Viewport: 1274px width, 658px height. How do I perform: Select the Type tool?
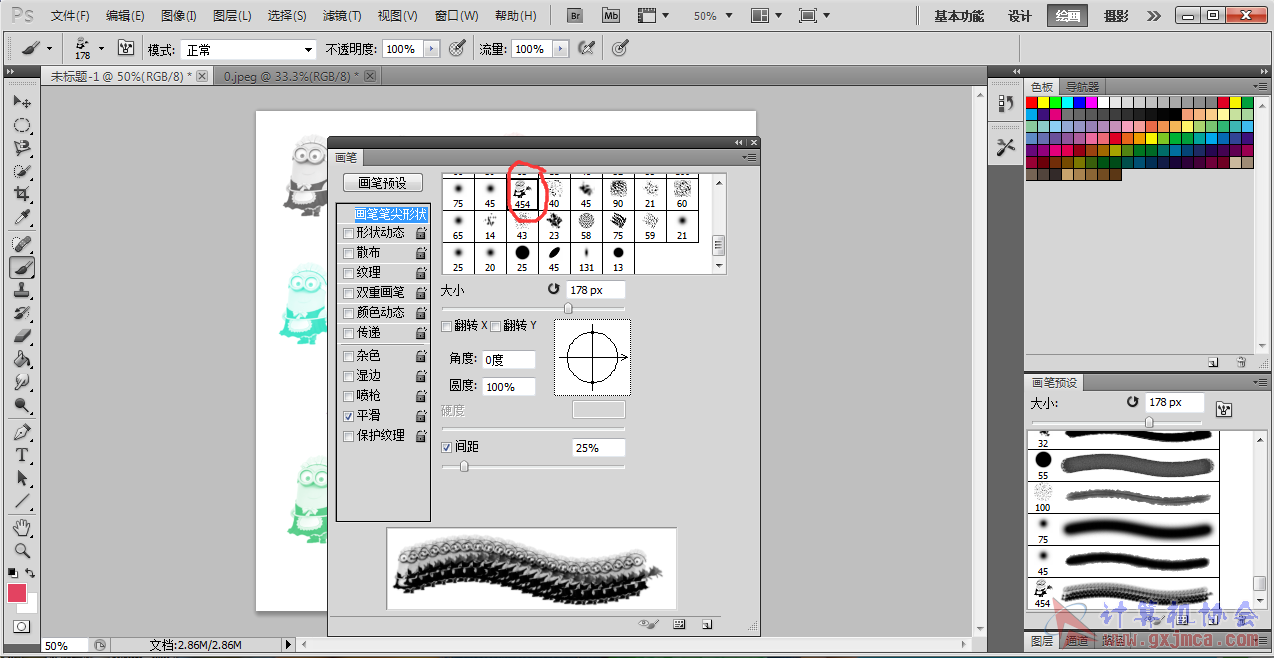click(x=21, y=455)
